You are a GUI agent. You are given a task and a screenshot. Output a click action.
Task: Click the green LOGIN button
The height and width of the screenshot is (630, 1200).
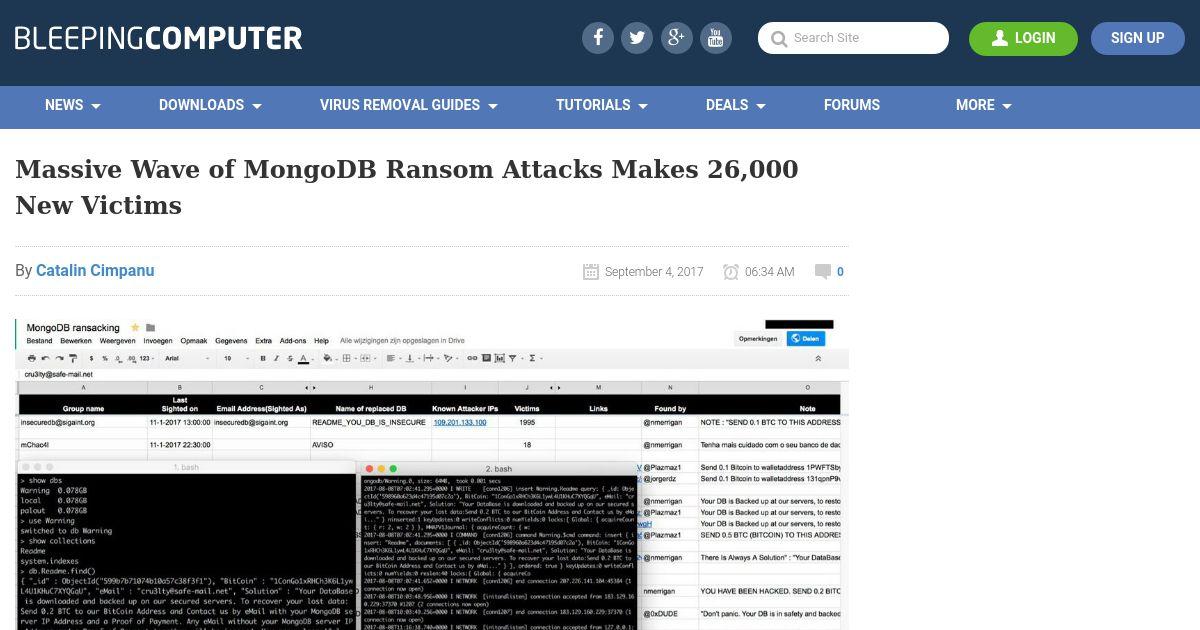point(1023,38)
